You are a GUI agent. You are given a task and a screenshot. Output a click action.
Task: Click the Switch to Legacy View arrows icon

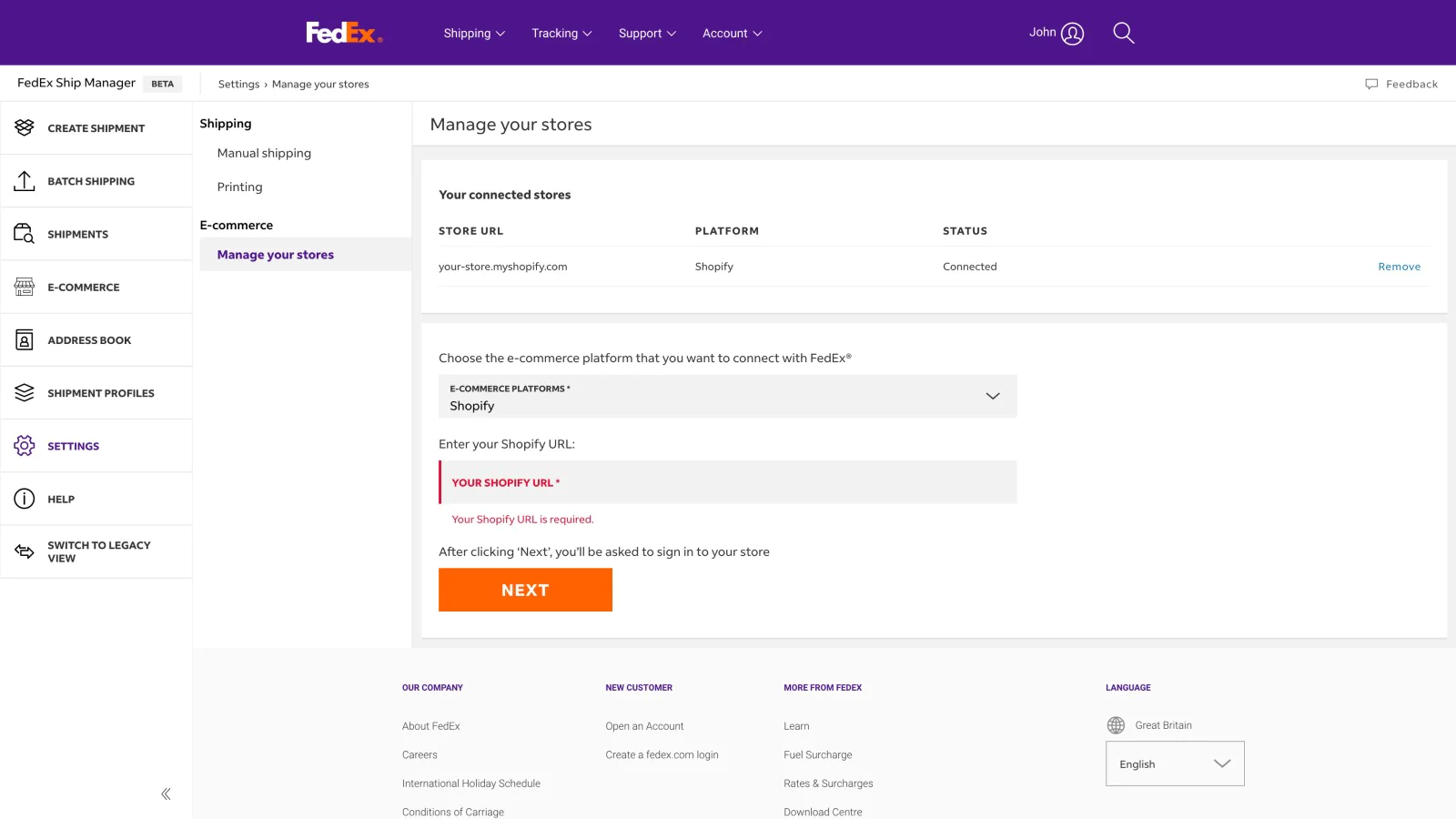25,551
